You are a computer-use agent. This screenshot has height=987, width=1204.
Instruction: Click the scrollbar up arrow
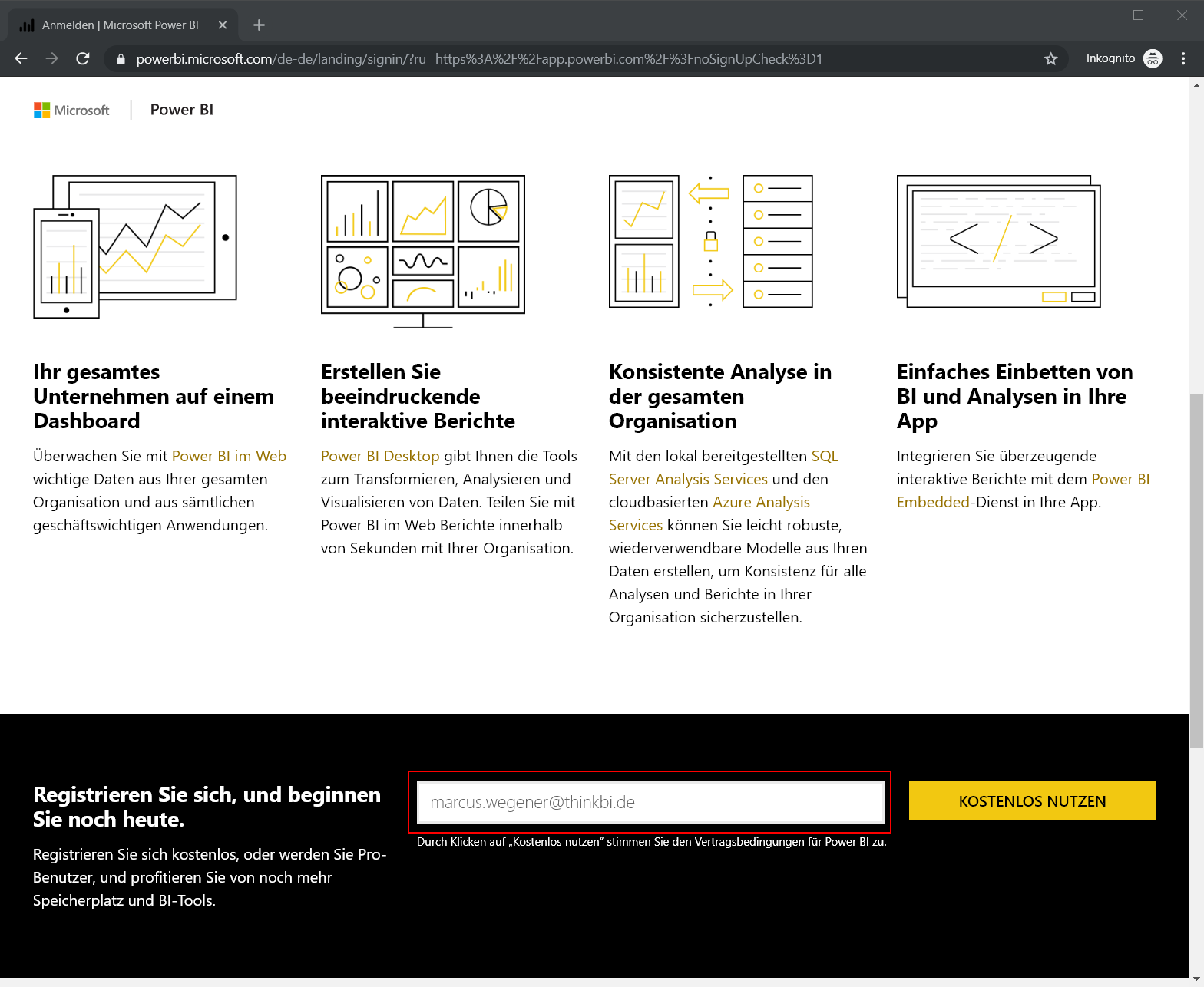pos(1196,85)
